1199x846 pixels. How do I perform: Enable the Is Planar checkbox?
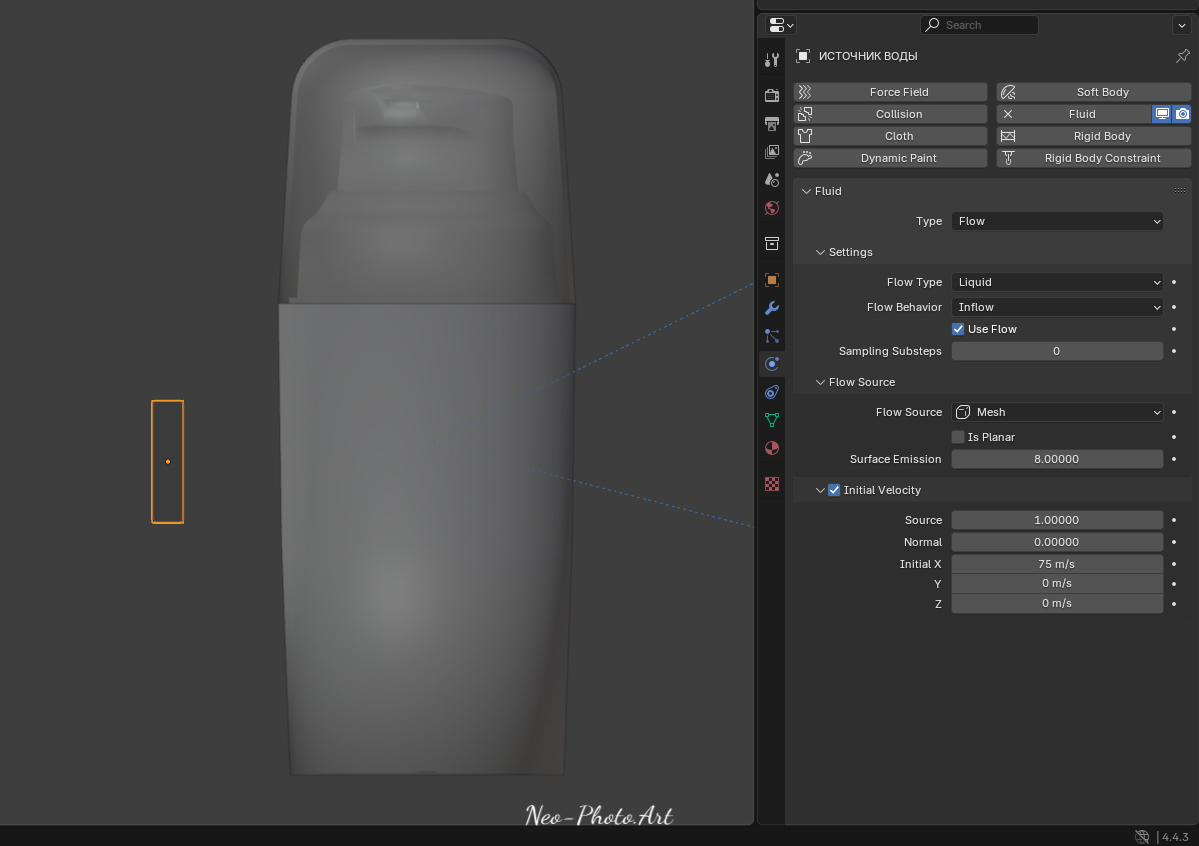(958, 437)
